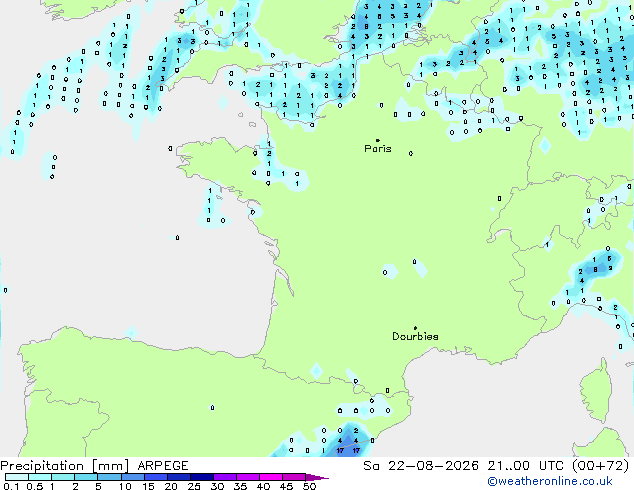The width and height of the screenshot is (634, 490).
Task: Click the legend scale label 35
Action: tap(240, 486)
